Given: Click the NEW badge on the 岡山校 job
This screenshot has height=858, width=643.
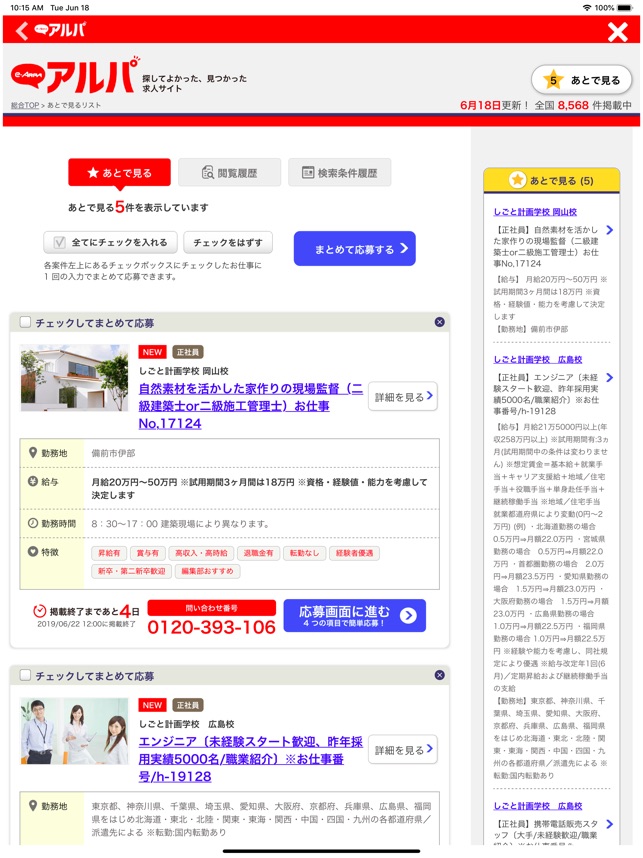Looking at the screenshot, I should [153, 352].
